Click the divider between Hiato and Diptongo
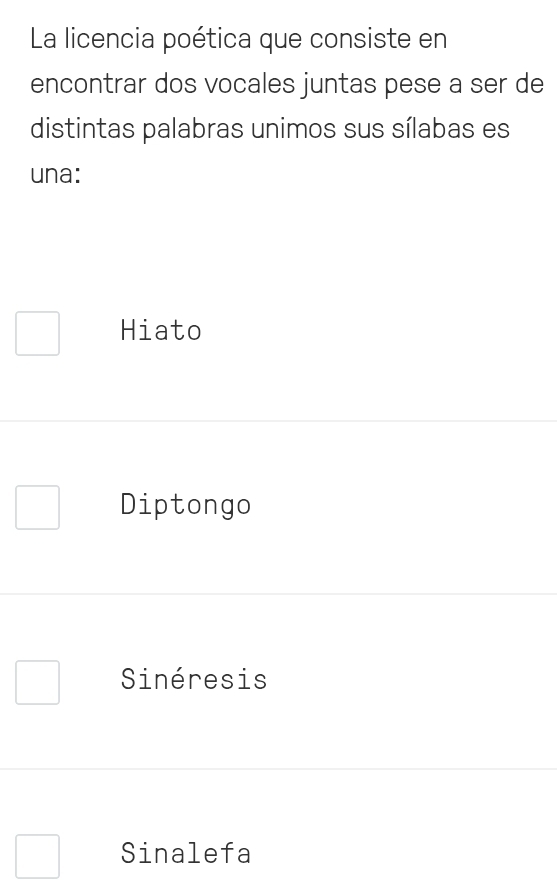This screenshot has height=888, width=557. (x=278, y=421)
